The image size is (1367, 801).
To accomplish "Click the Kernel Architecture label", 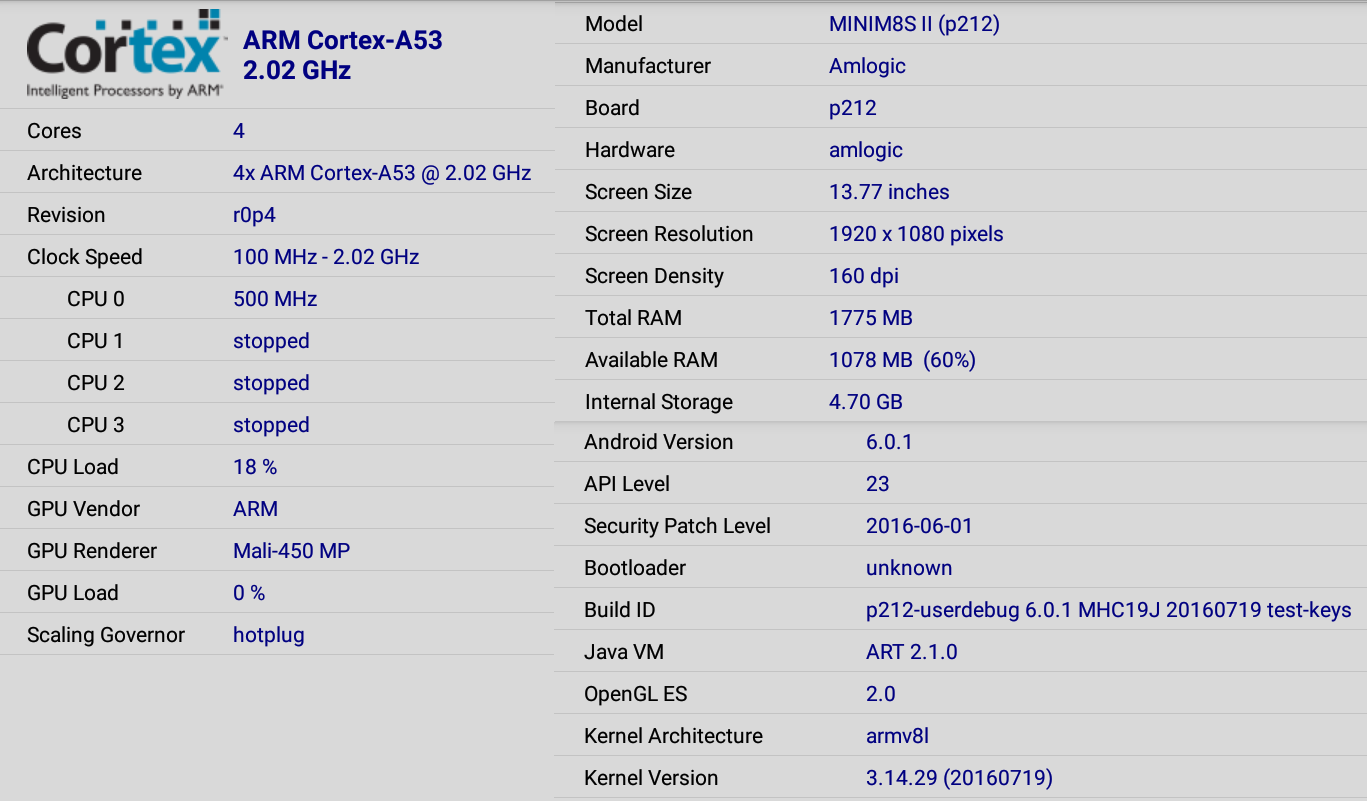I will pyautogui.click(x=673, y=736).
